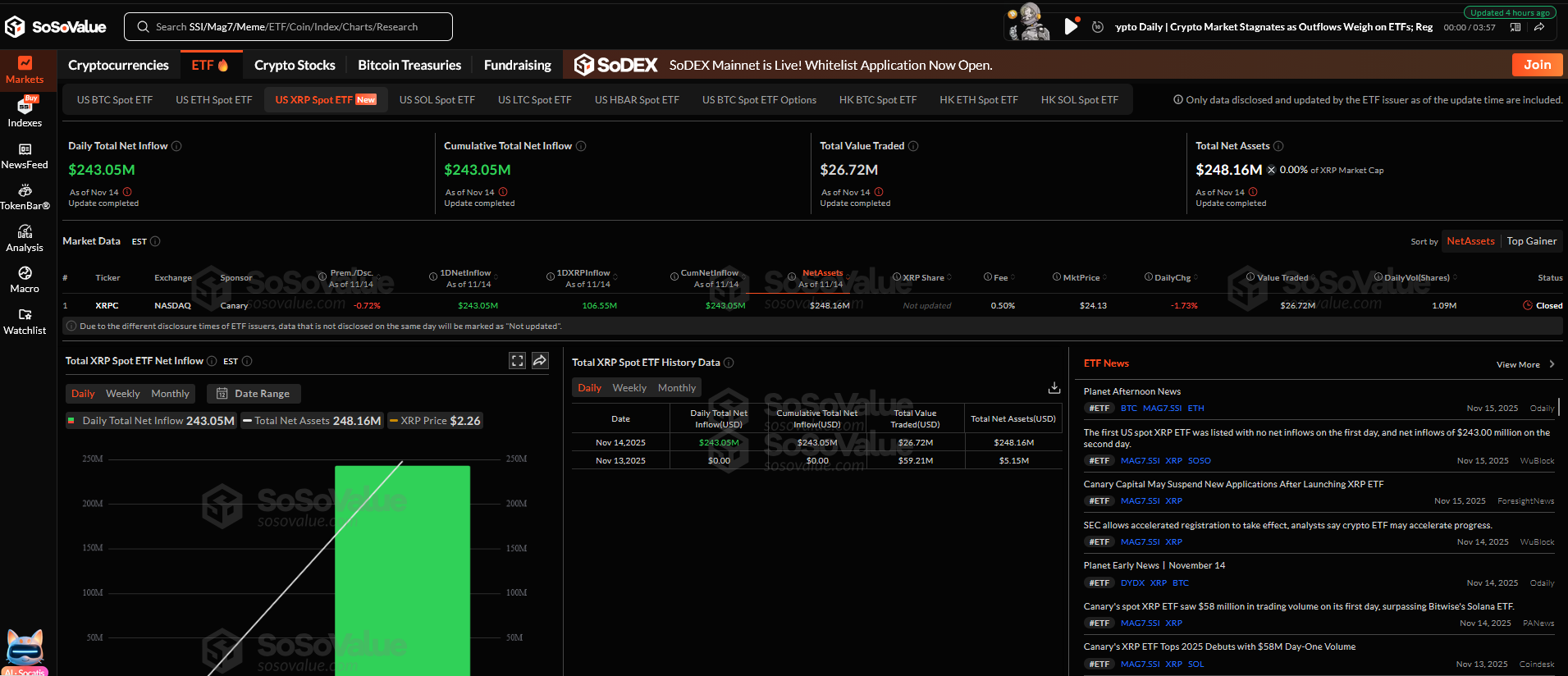Screen dimensions: 1568x676
Task: Set history data table to Weekly
Action: click(629, 388)
